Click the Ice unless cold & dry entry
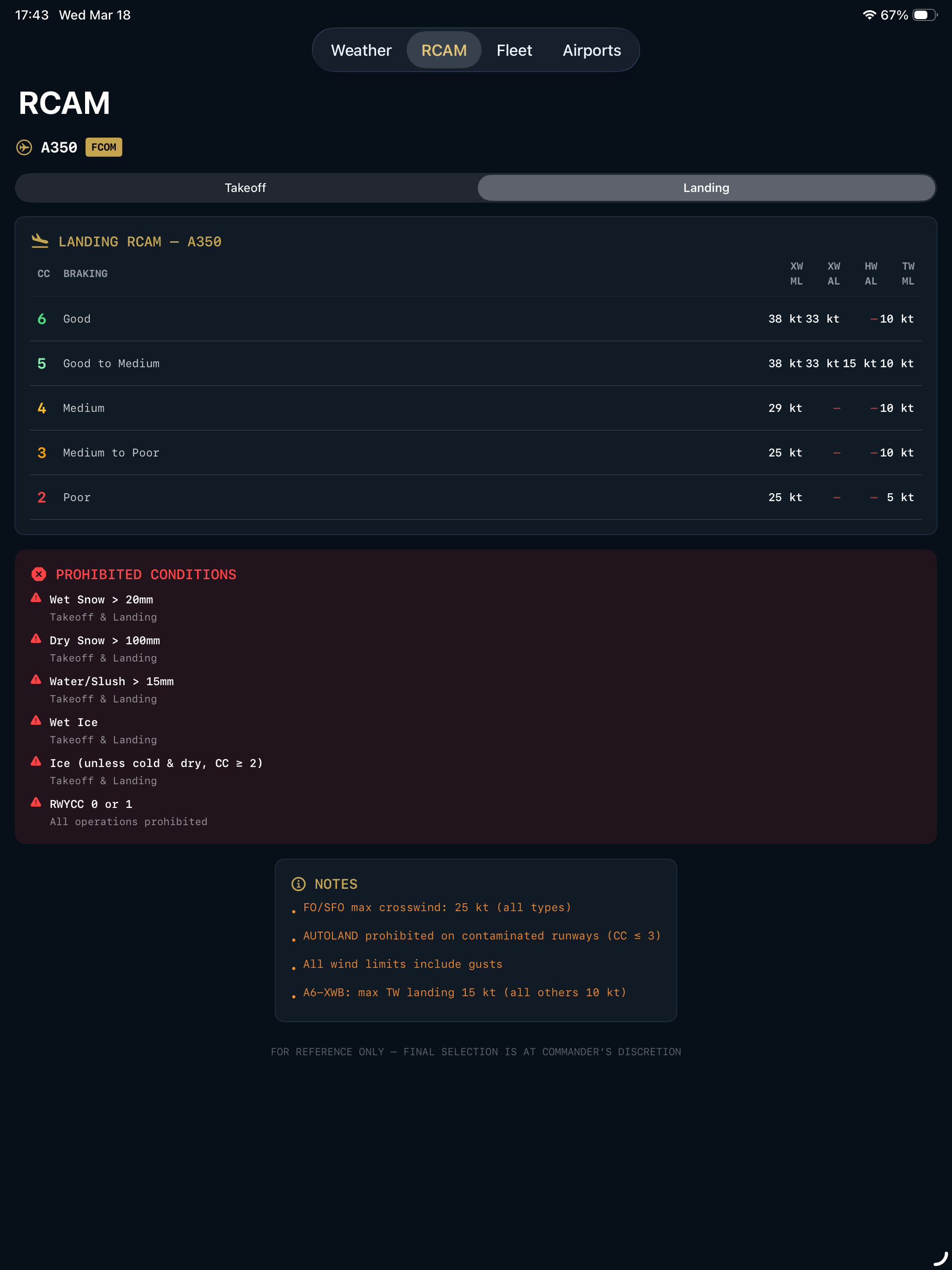The width and height of the screenshot is (952, 1270). 156,763
